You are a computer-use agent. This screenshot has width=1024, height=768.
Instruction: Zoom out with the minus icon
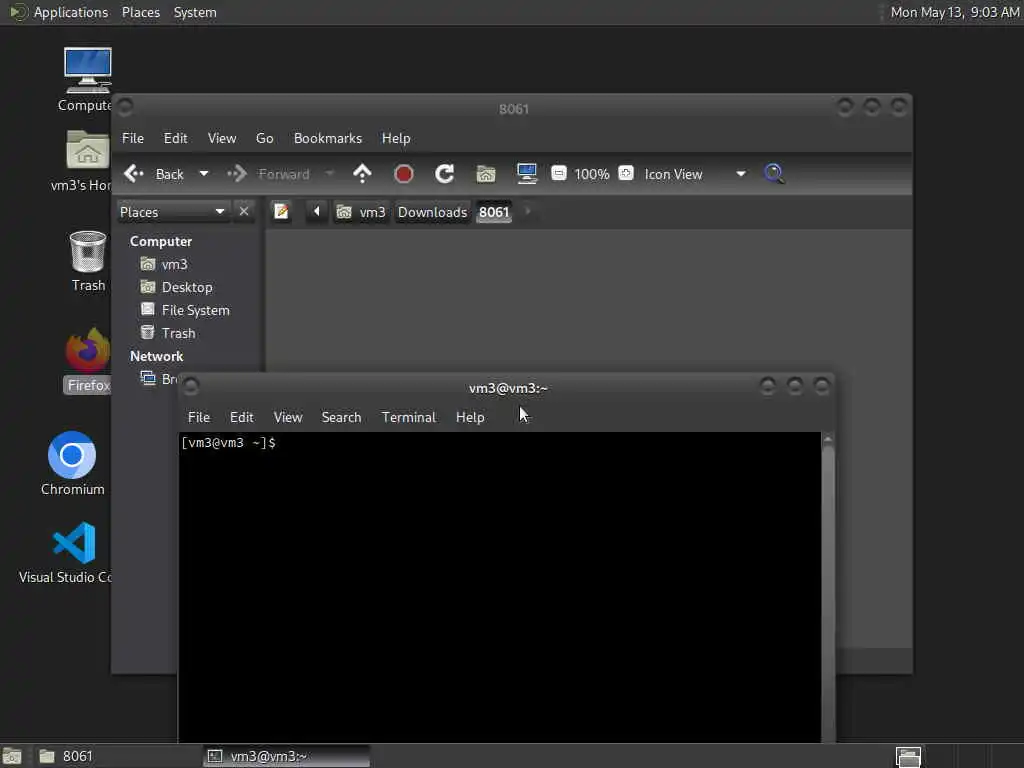(x=558, y=173)
